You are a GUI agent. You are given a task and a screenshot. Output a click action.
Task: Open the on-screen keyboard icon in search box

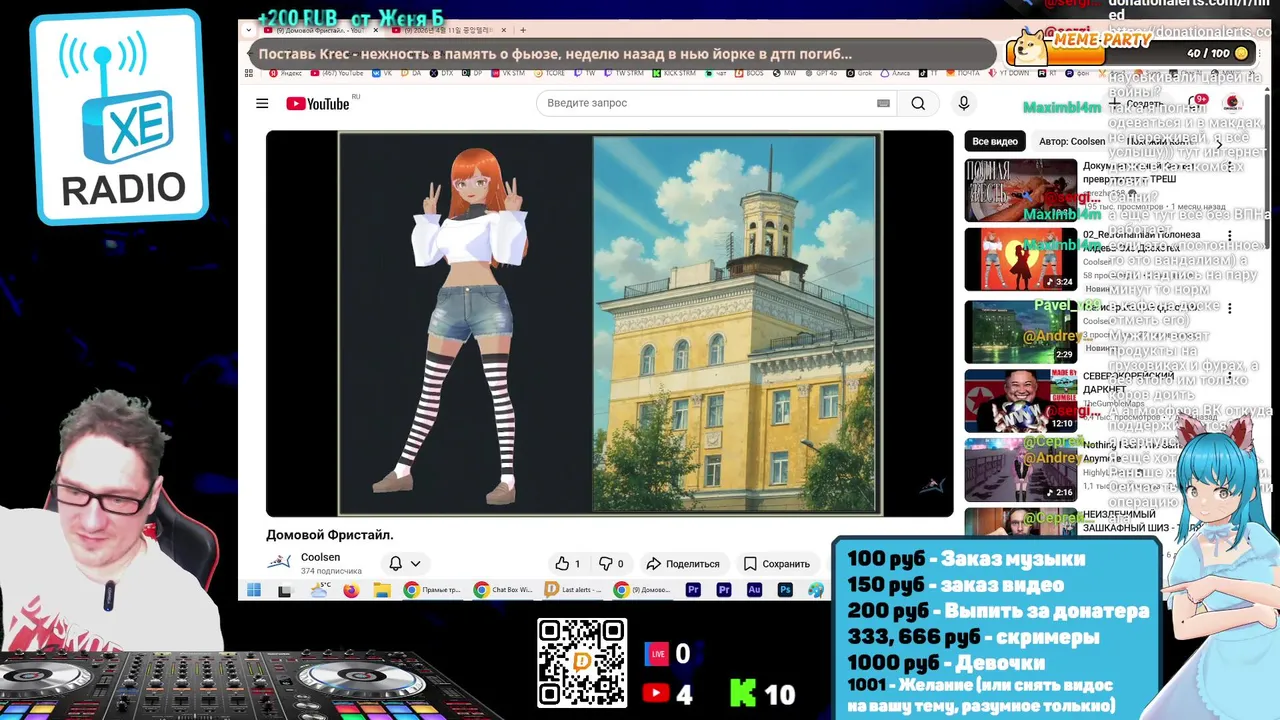pyautogui.click(x=883, y=103)
